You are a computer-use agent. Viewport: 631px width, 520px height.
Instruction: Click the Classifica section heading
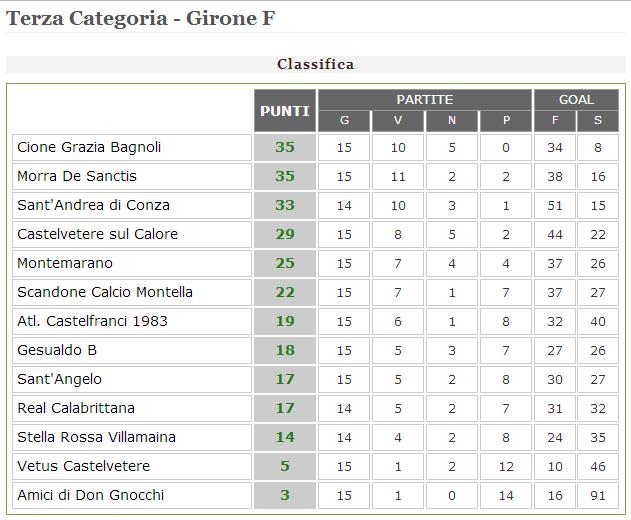coord(315,64)
